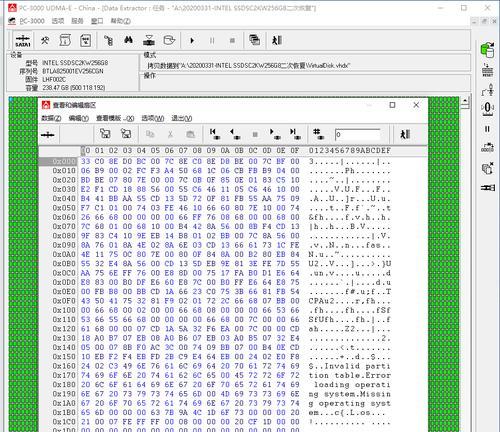Image resolution: width=500 pixels, height=432 pixels.
Task: Open the 查看模板 menu in sector editor
Action: [115, 118]
